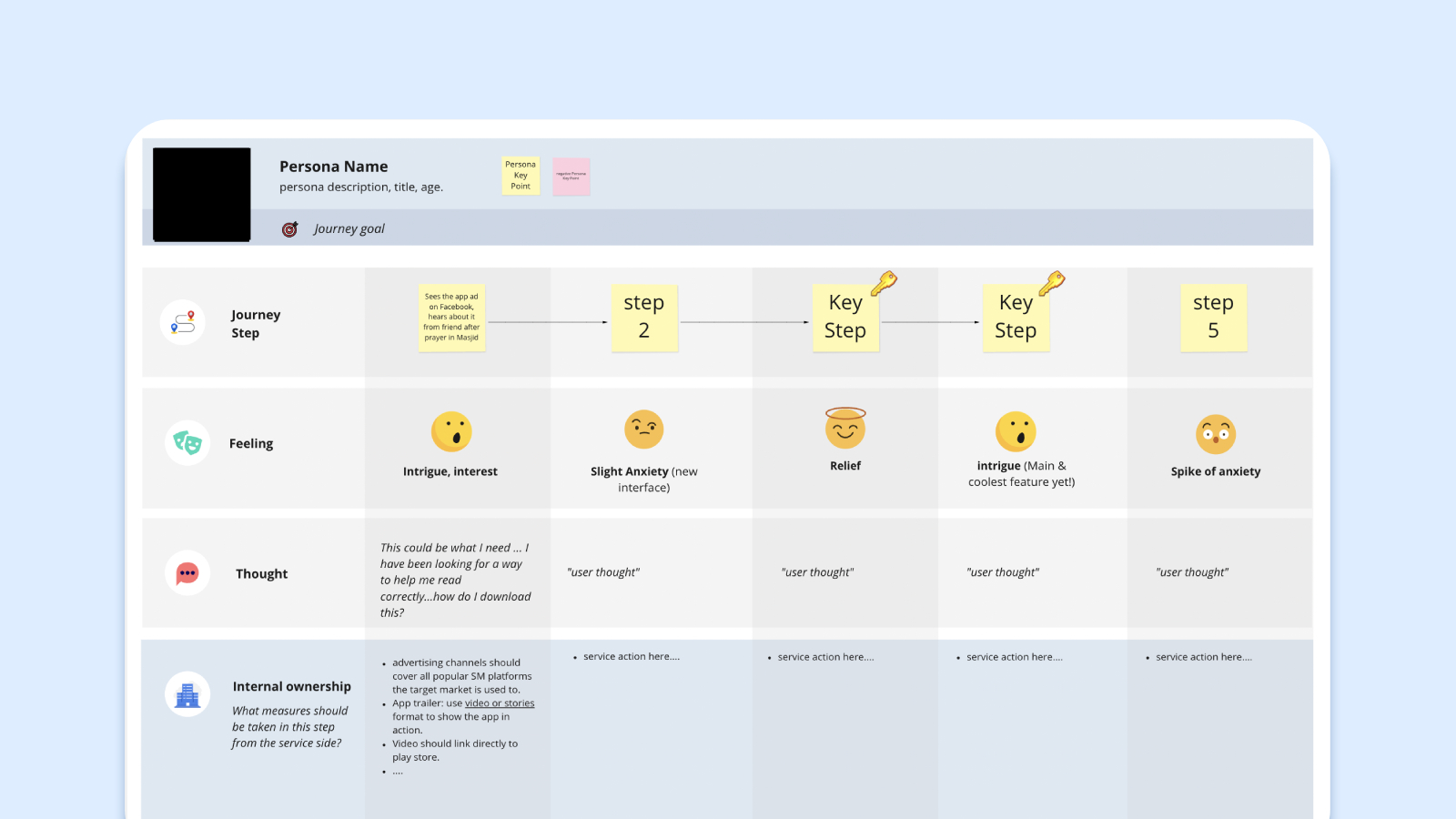Select the 'Video should link directly to play store' bullet
This screenshot has height=819, width=1456.
tap(455, 751)
